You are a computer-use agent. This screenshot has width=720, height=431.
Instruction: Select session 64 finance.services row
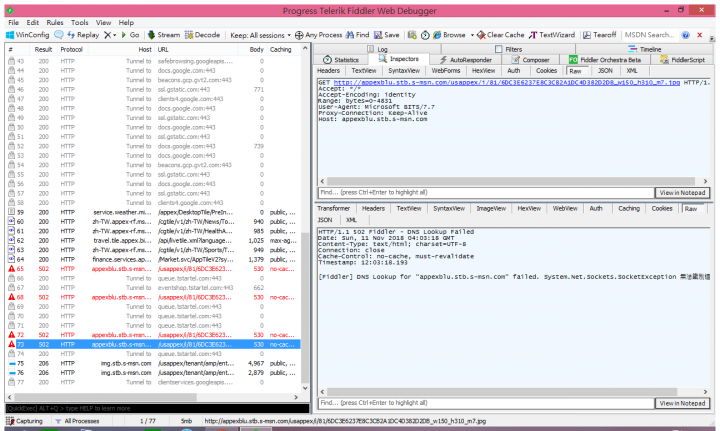point(153,259)
